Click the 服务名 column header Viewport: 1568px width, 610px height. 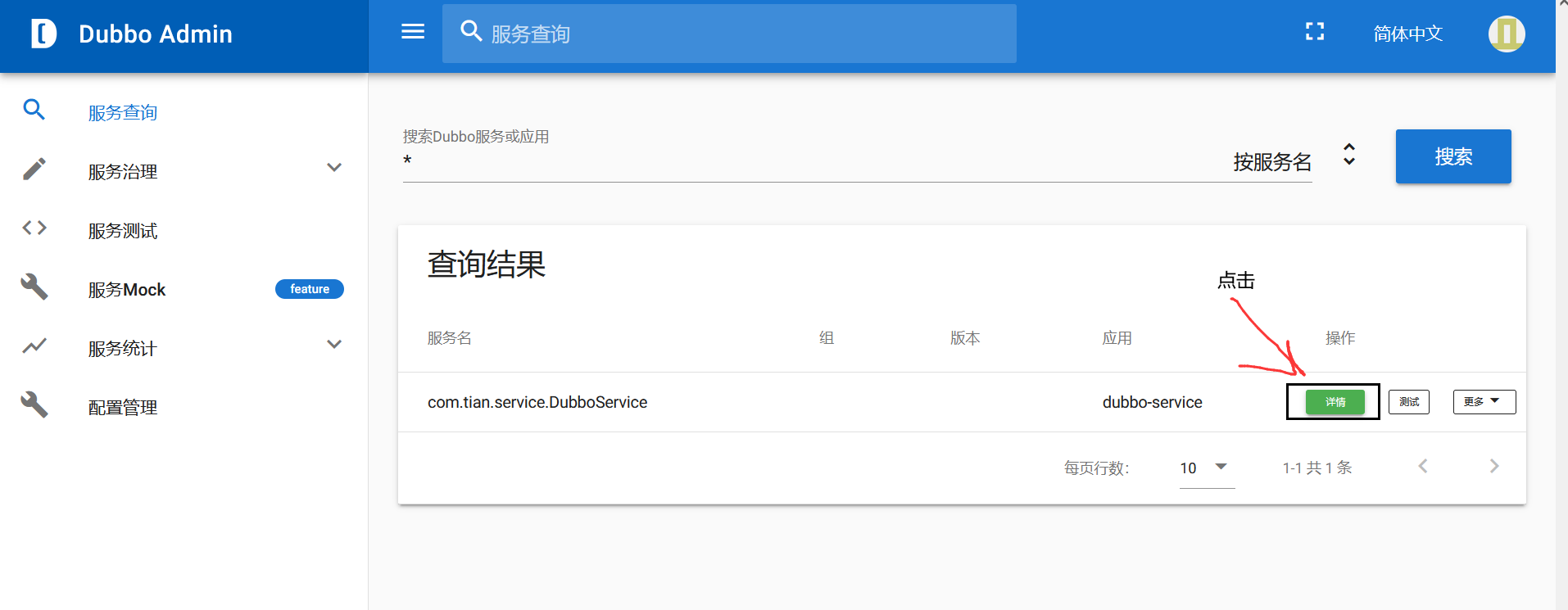[x=449, y=338]
